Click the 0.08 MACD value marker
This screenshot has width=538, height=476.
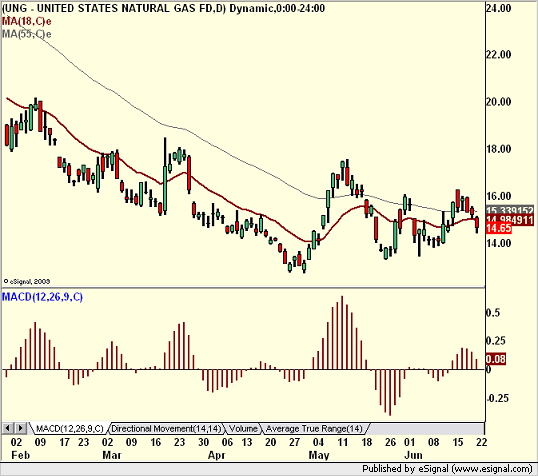(x=496, y=359)
